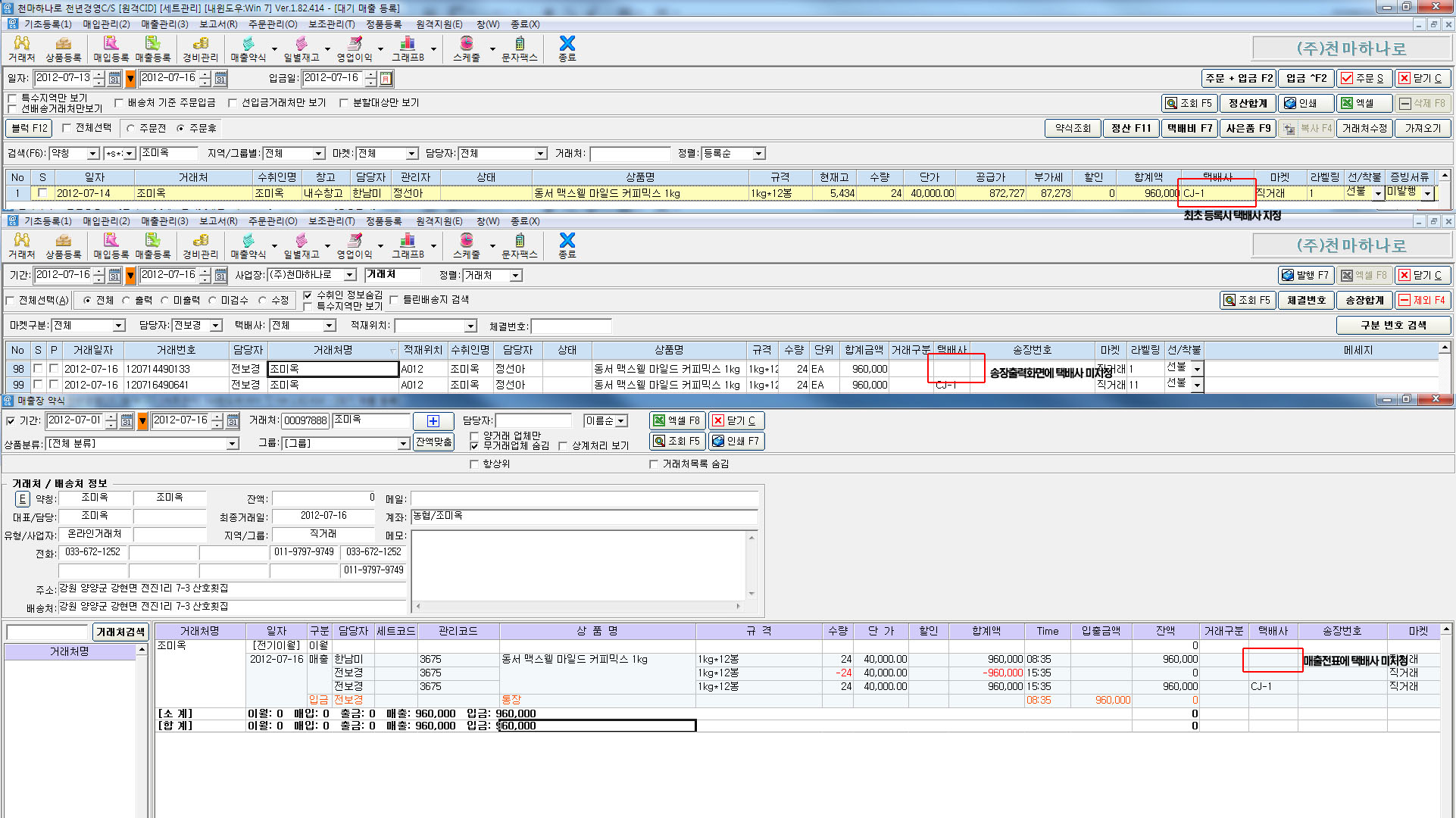Image resolution: width=1456 pixels, height=818 pixels.
Task: Open 정품등록 menu in middle window
Action: [x=384, y=221]
